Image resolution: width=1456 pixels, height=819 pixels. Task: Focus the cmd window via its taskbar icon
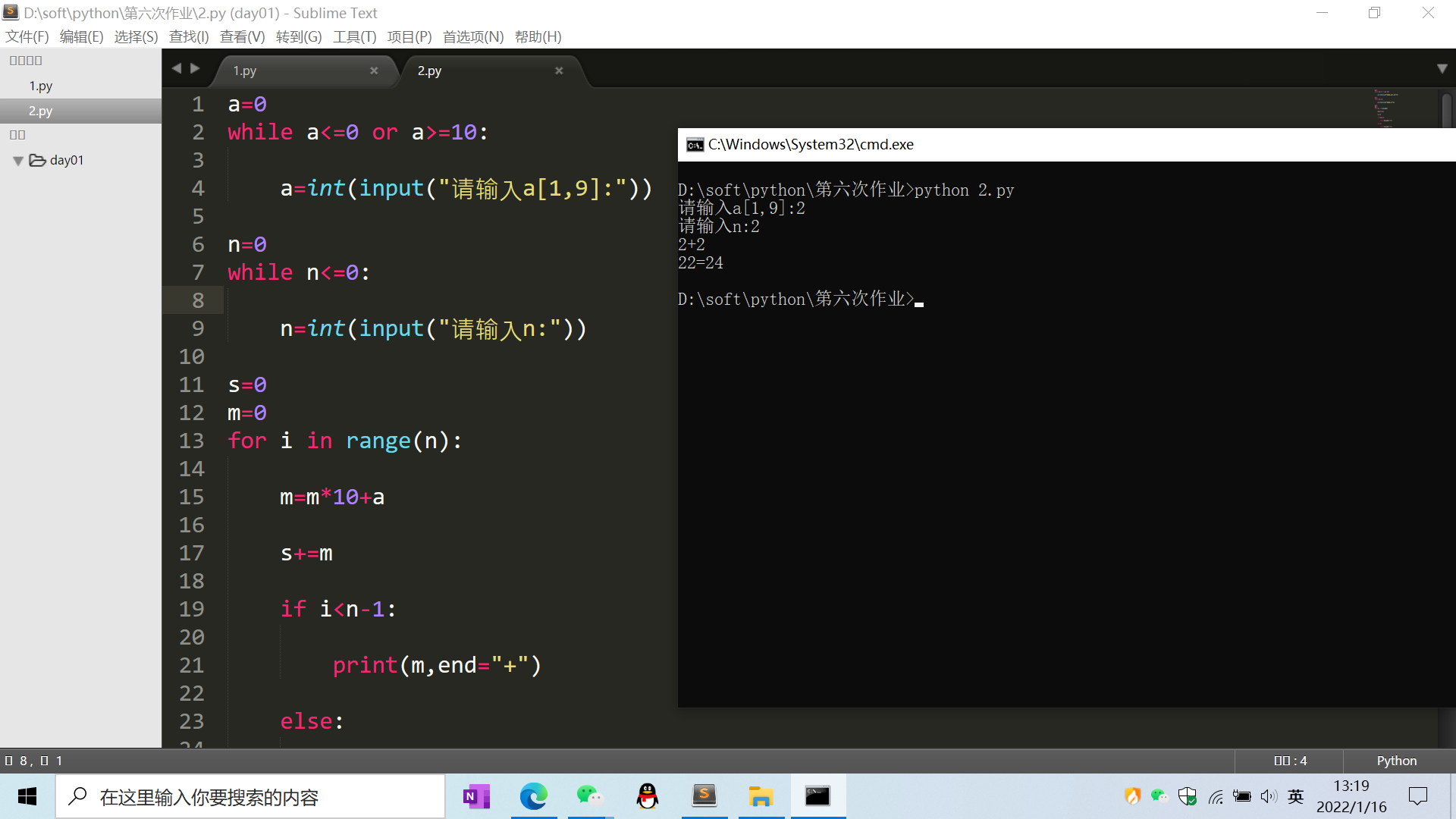818,796
